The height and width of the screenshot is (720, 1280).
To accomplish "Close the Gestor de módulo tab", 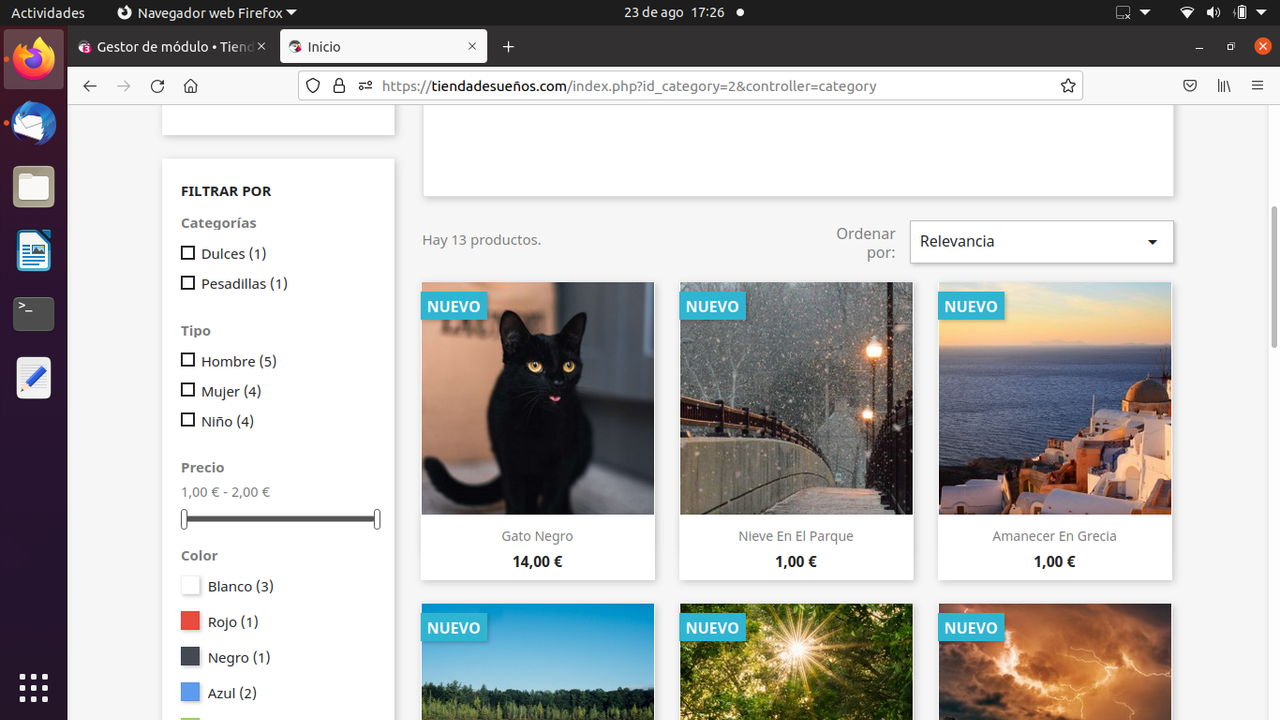I will pyautogui.click(x=262, y=47).
